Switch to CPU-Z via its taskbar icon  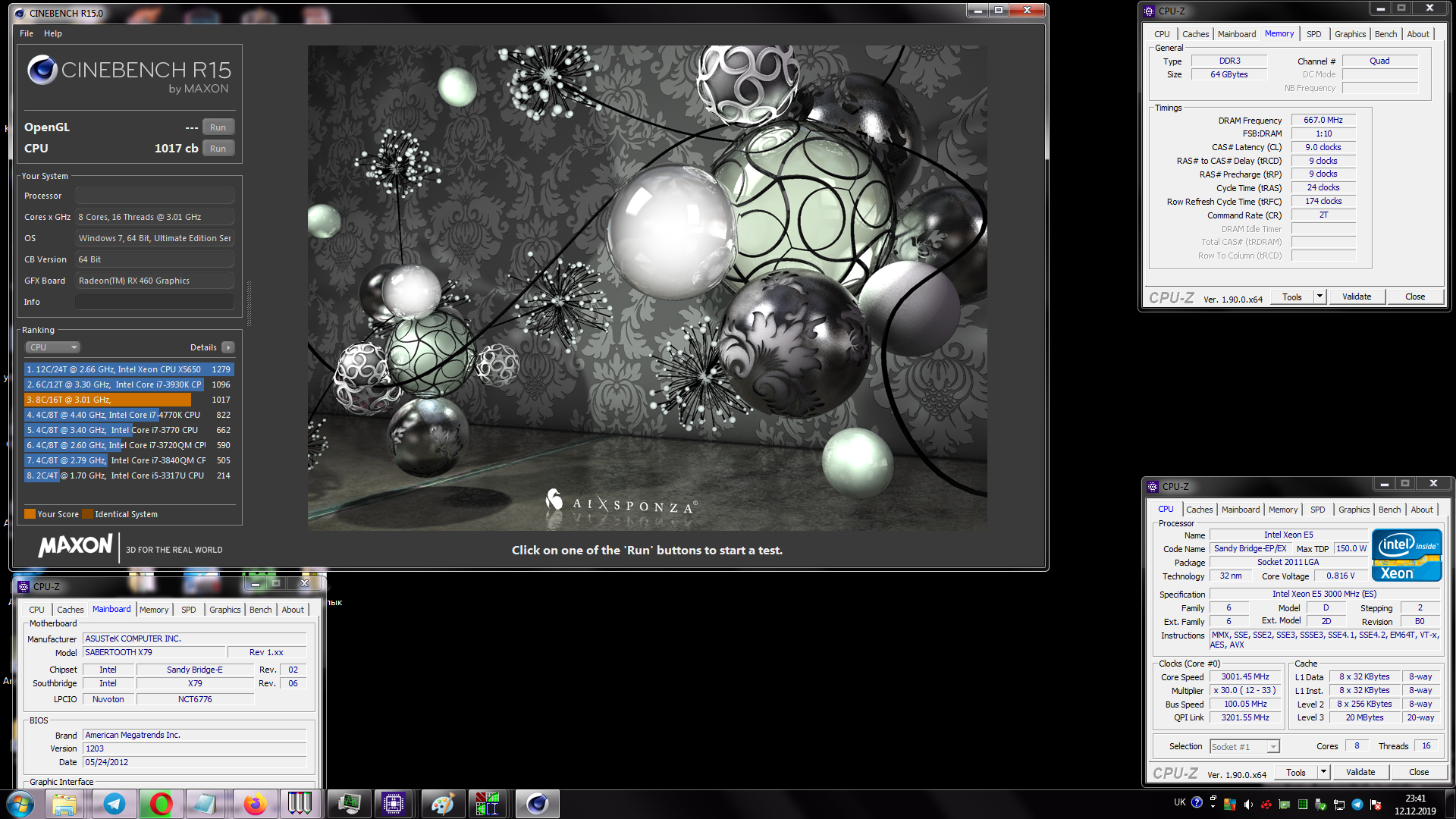click(x=393, y=804)
